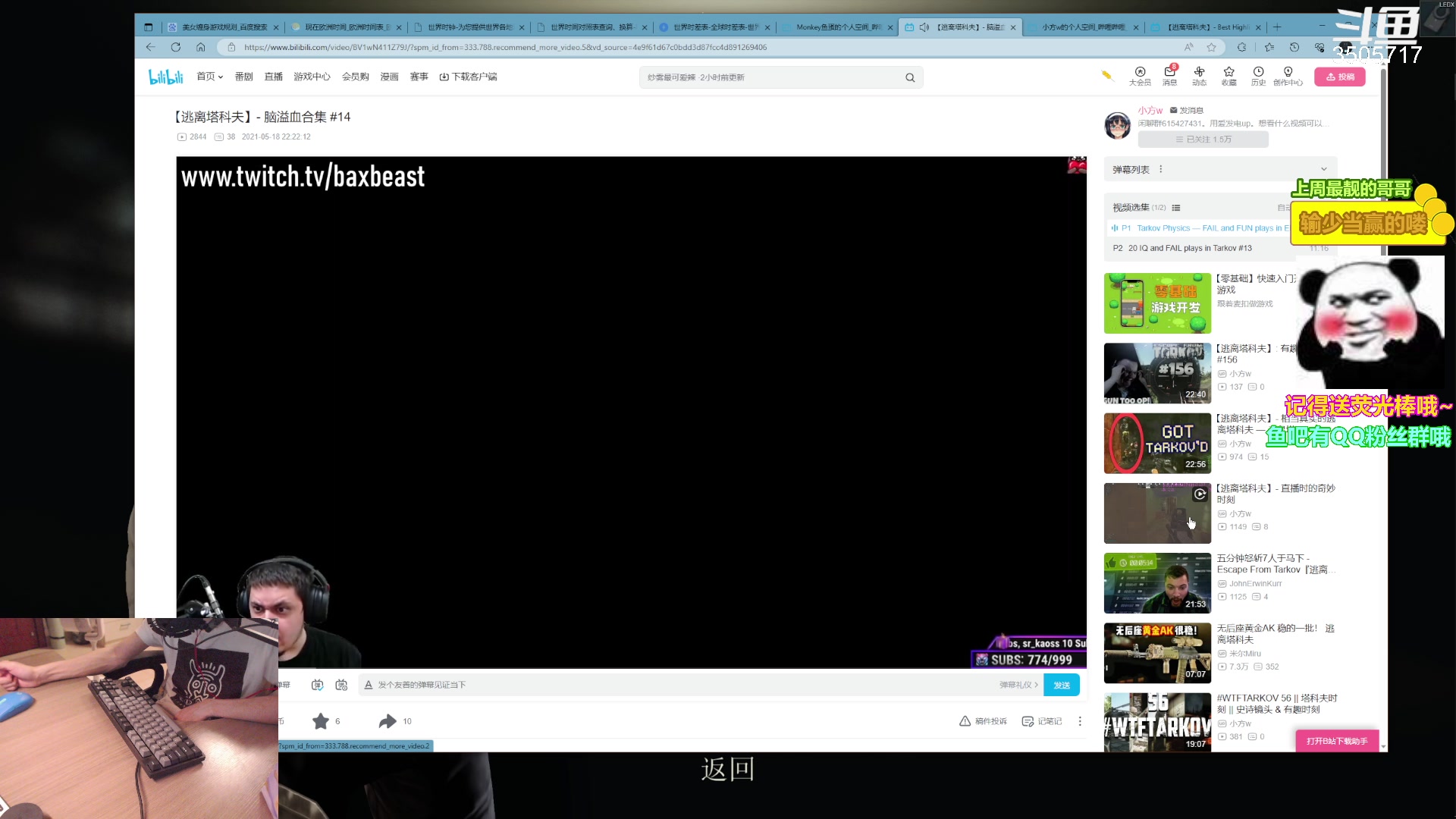
Task: Click the share arrow icon below video
Action: click(388, 721)
